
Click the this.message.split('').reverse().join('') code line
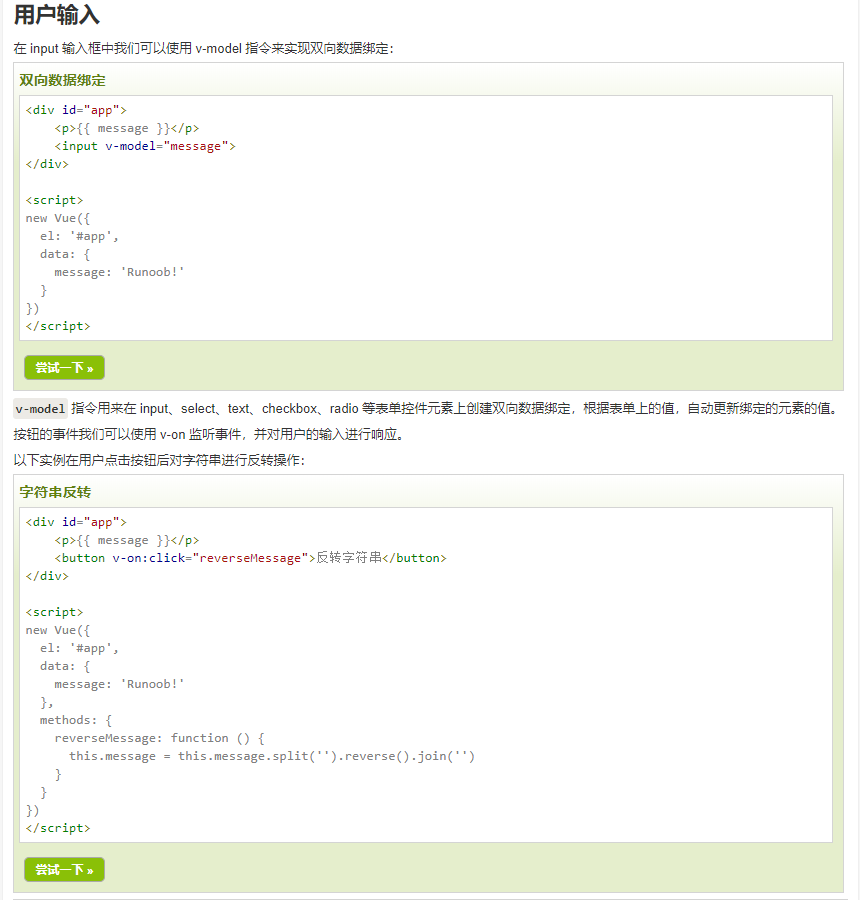tap(272, 756)
